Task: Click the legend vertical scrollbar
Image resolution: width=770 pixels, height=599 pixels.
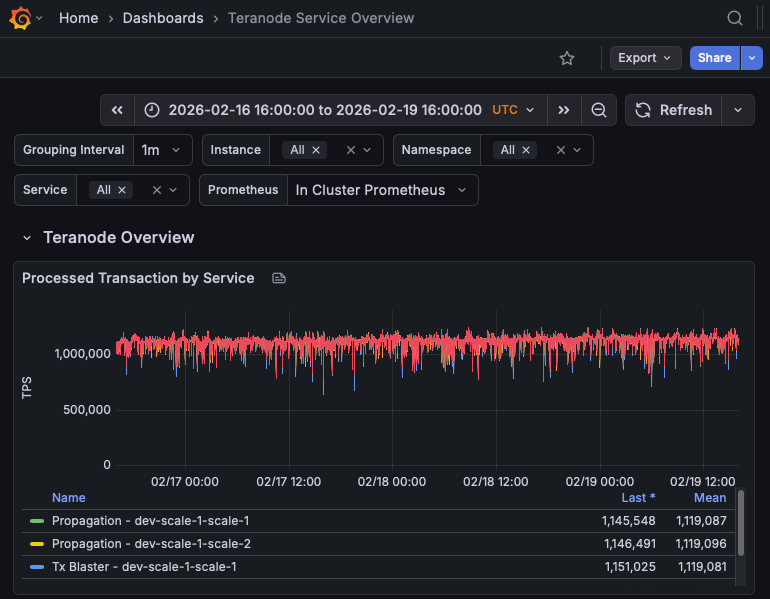Action: (741, 523)
